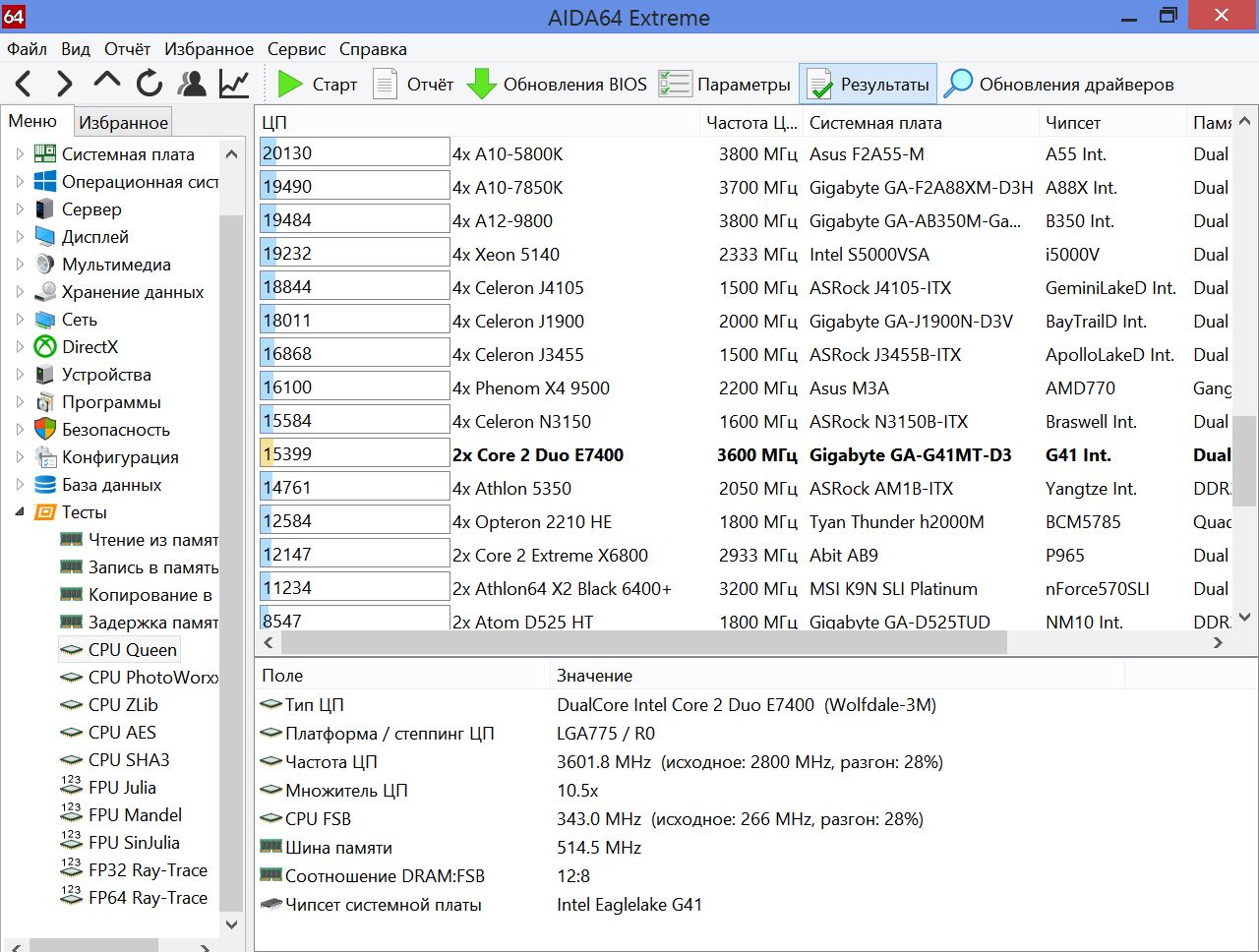Click the Мультимедиа speaker icon
This screenshot has height=952, width=1259.
click(x=45, y=264)
